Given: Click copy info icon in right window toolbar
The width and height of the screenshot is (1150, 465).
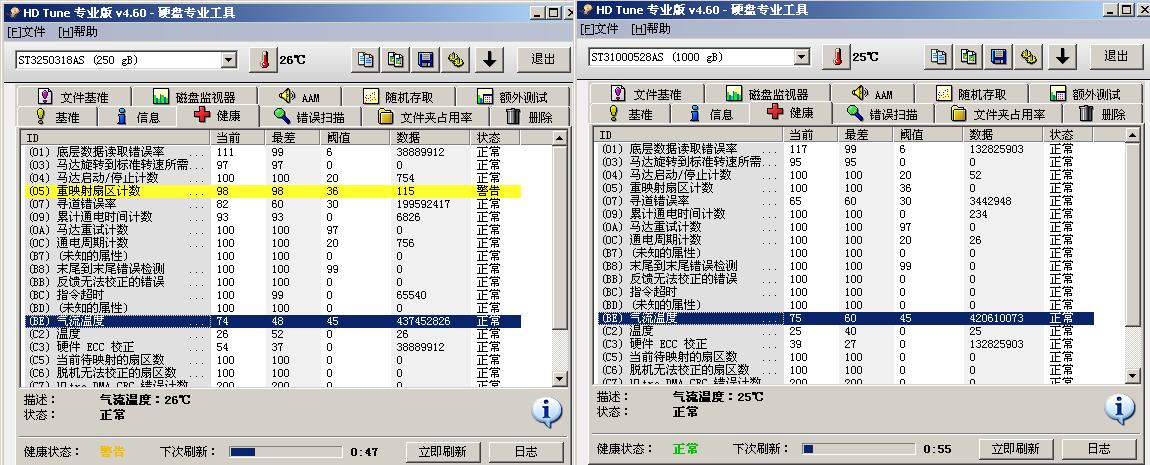Looking at the screenshot, I should [x=938, y=56].
